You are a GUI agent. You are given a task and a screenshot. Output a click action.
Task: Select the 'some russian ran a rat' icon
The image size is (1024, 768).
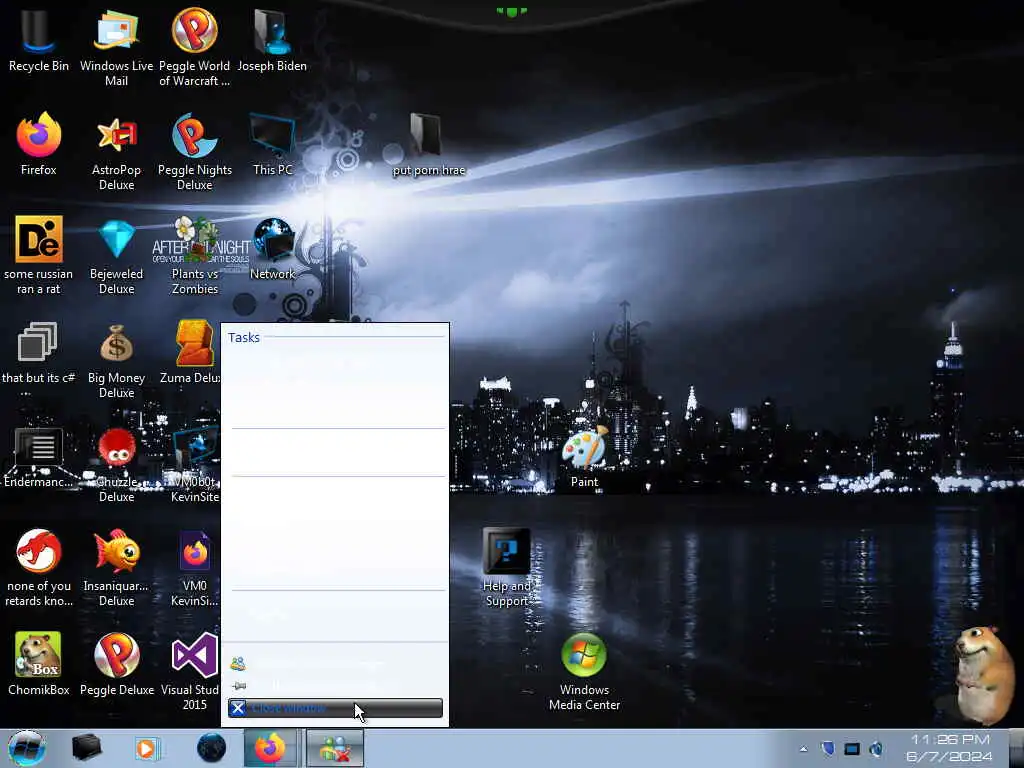pyautogui.click(x=39, y=255)
